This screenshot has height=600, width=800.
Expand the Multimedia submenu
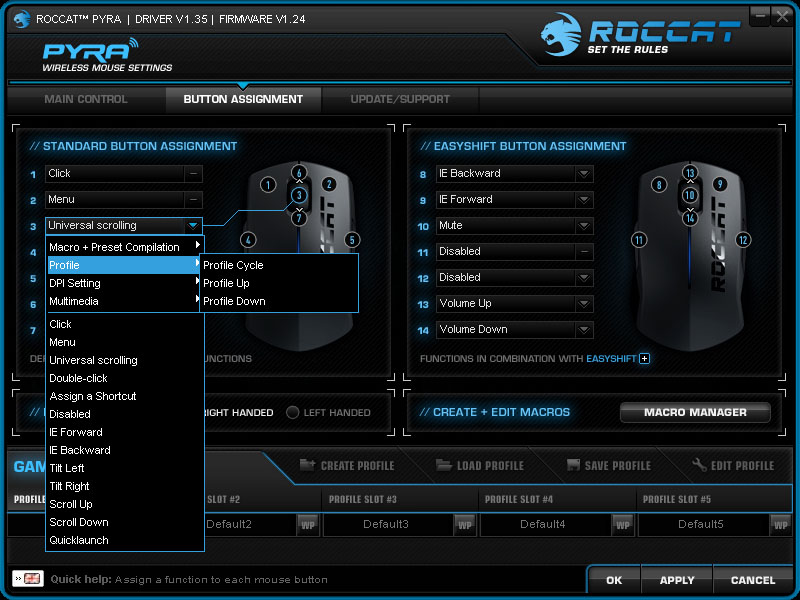(x=124, y=301)
